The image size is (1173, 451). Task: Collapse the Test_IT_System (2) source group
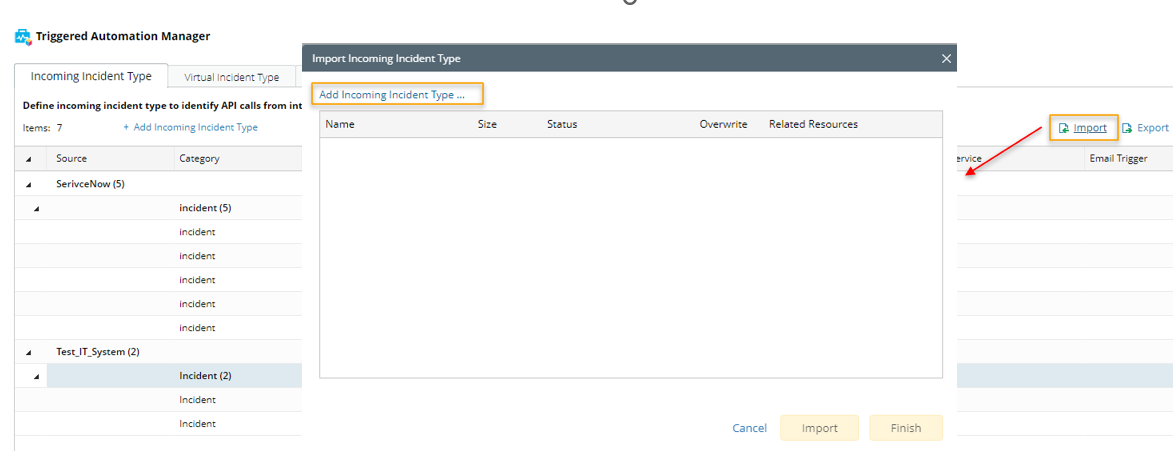[28, 352]
